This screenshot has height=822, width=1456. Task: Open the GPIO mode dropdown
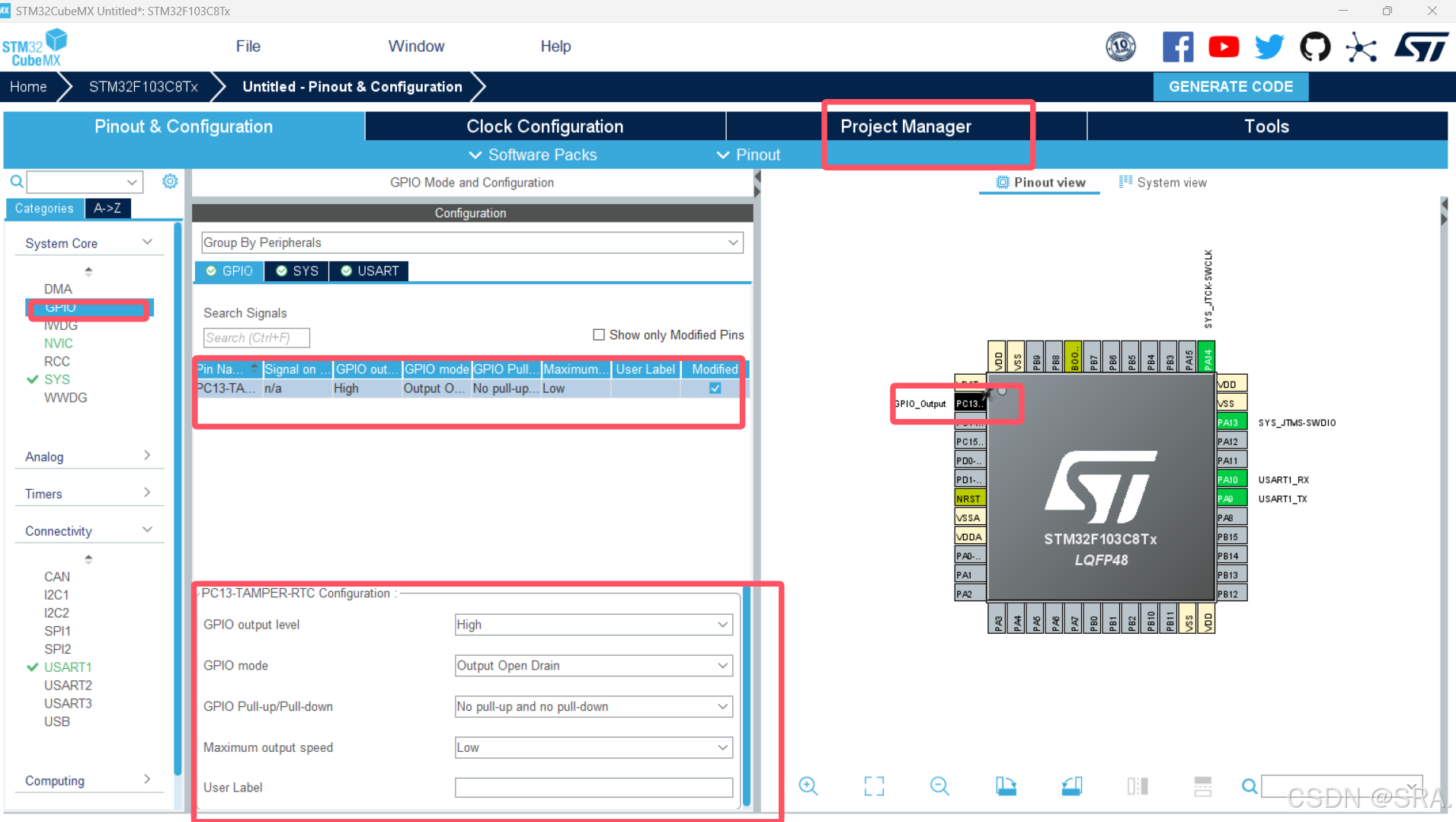click(x=592, y=665)
